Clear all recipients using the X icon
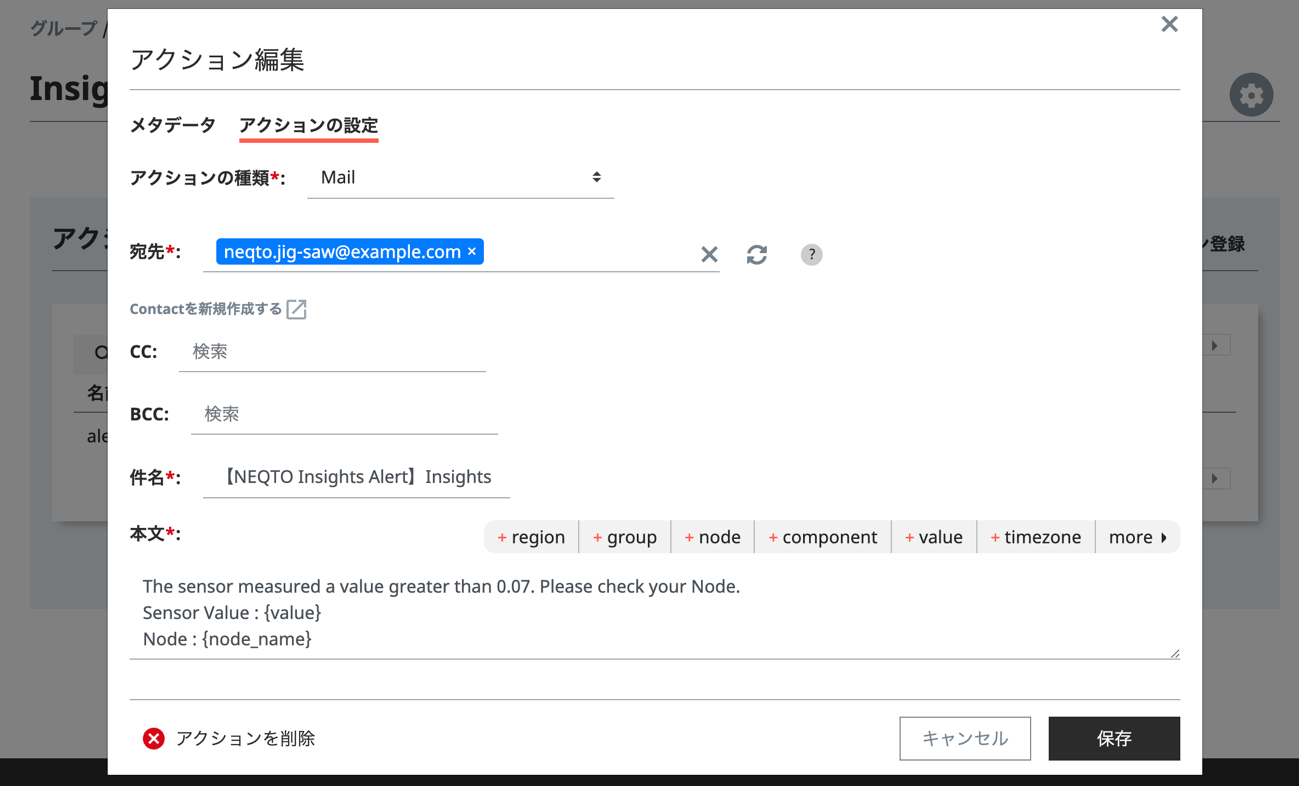 tap(709, 255)
